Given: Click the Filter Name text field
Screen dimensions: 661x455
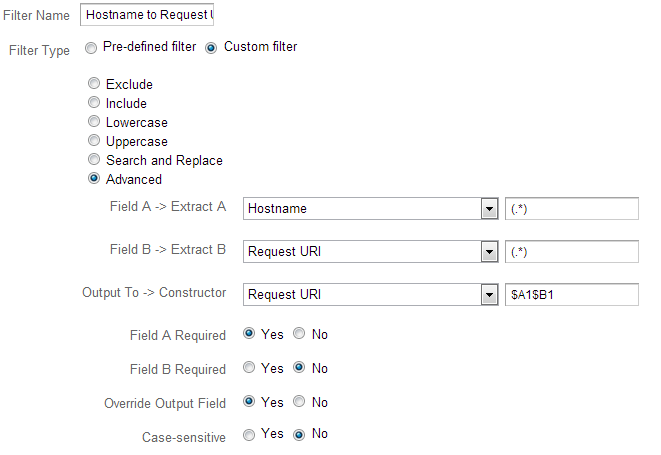Looking at the screenshot, I should click(148, 16).
